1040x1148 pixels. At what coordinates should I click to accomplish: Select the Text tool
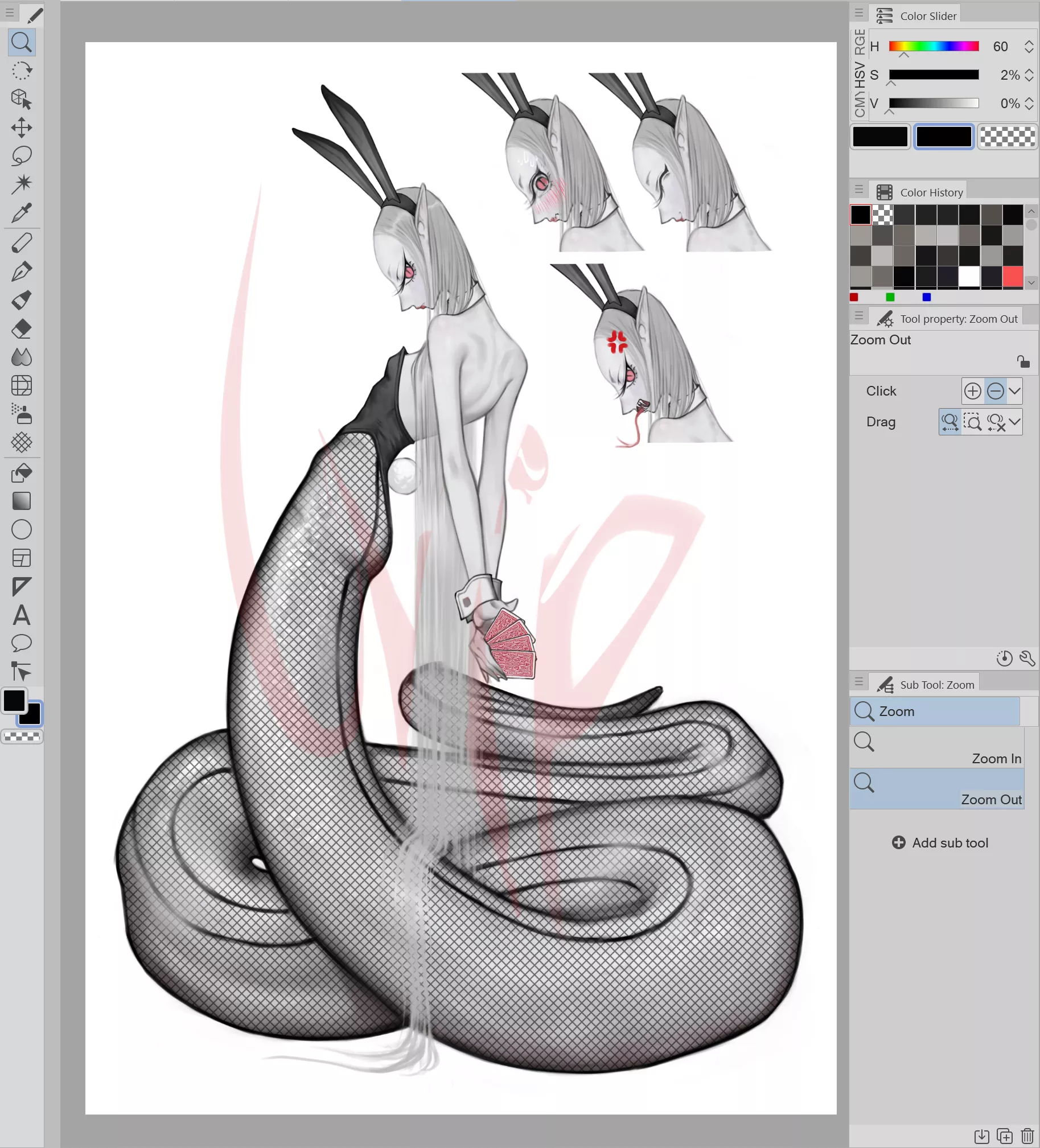(x=22, y=616)
